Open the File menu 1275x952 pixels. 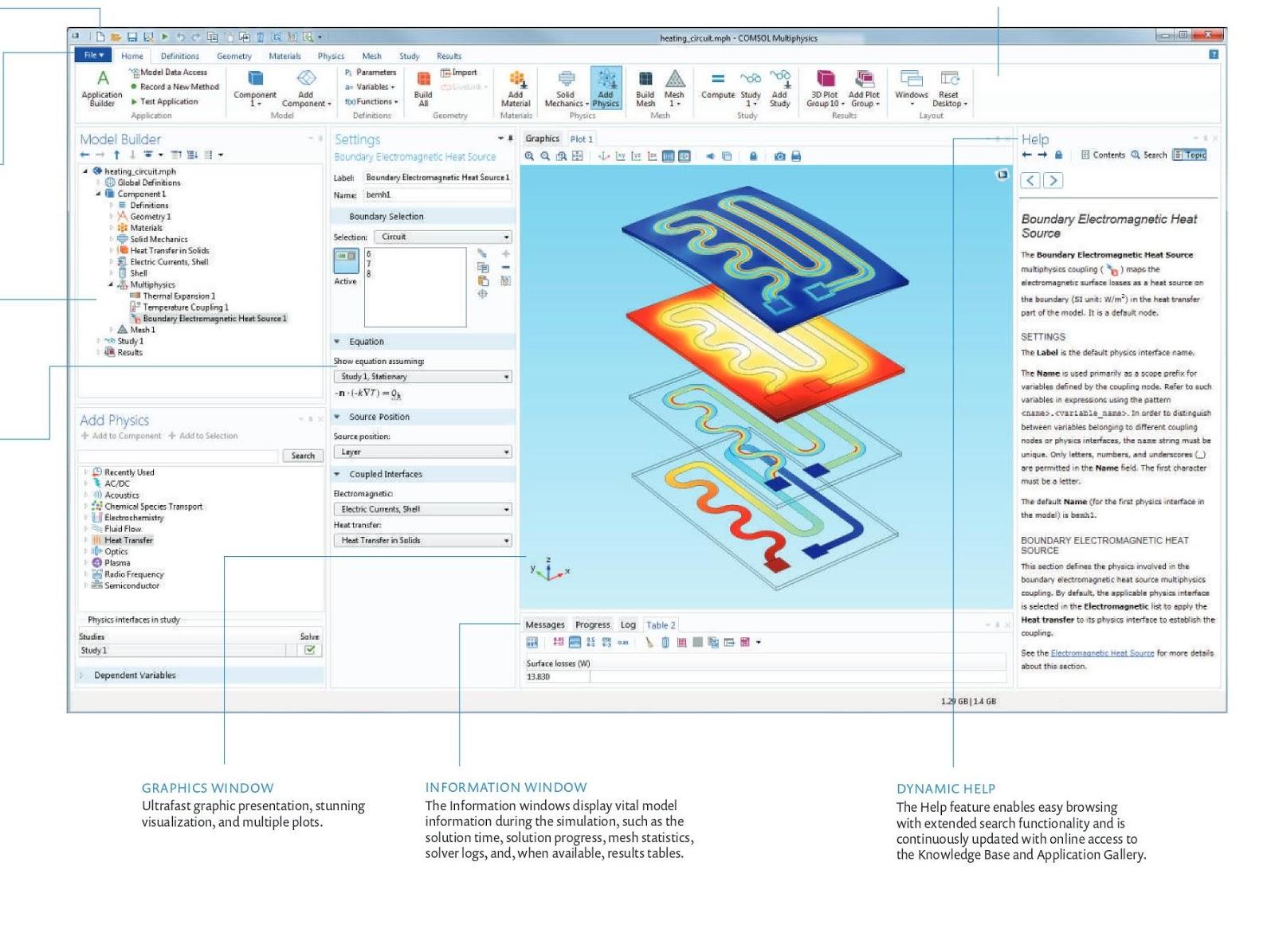point(93,55)
